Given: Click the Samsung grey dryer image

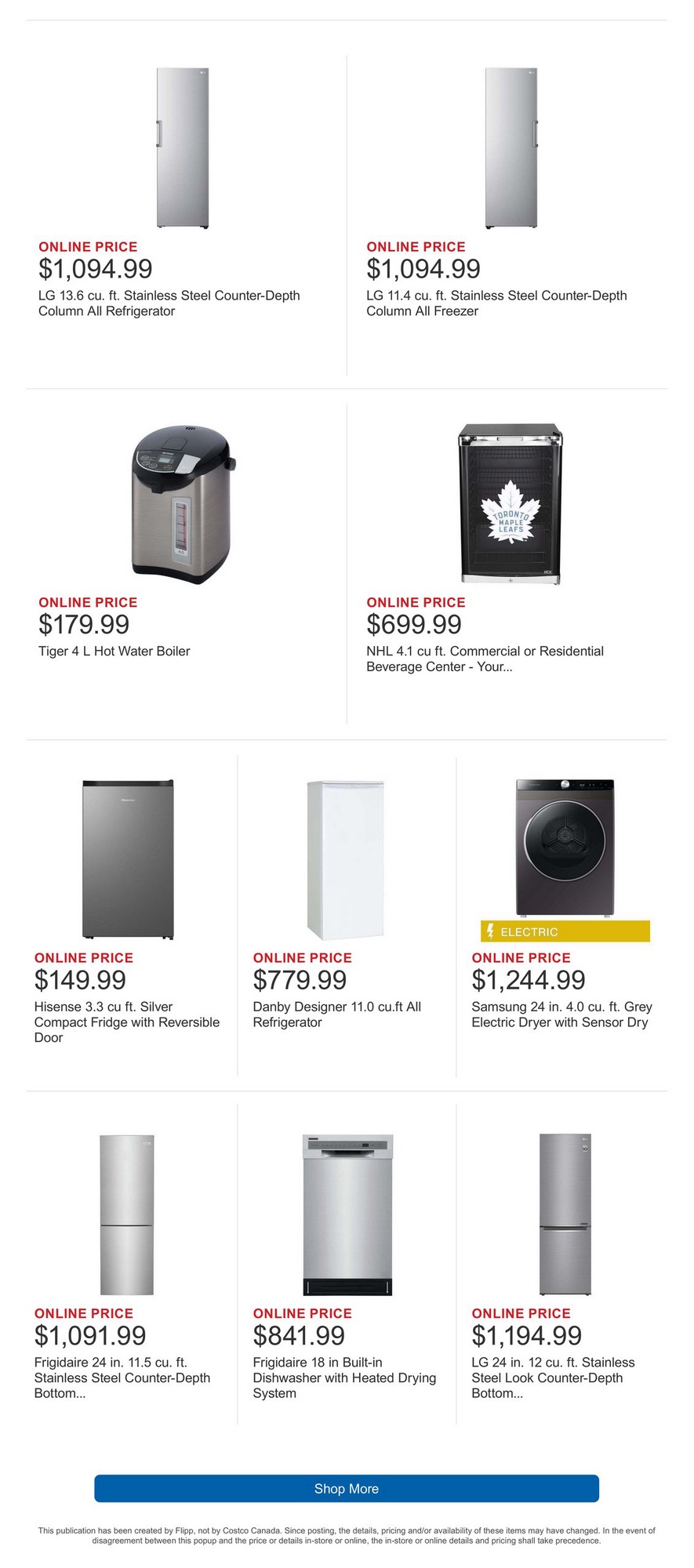Looking at the screenshot, I should coord(565,848).
